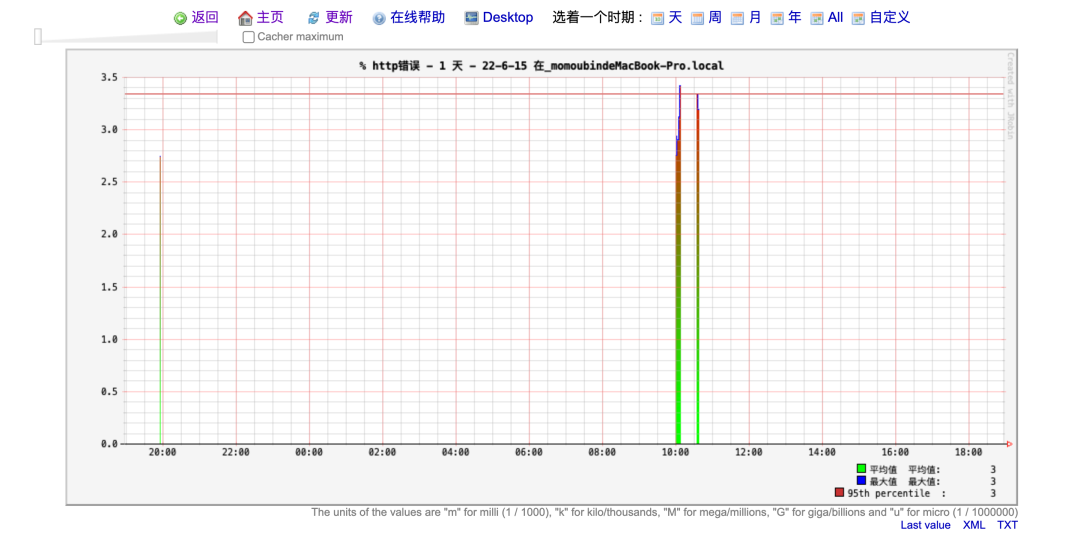Open the Desktop link
This screenshot has height=557, width=1080.
pos(508,17)
